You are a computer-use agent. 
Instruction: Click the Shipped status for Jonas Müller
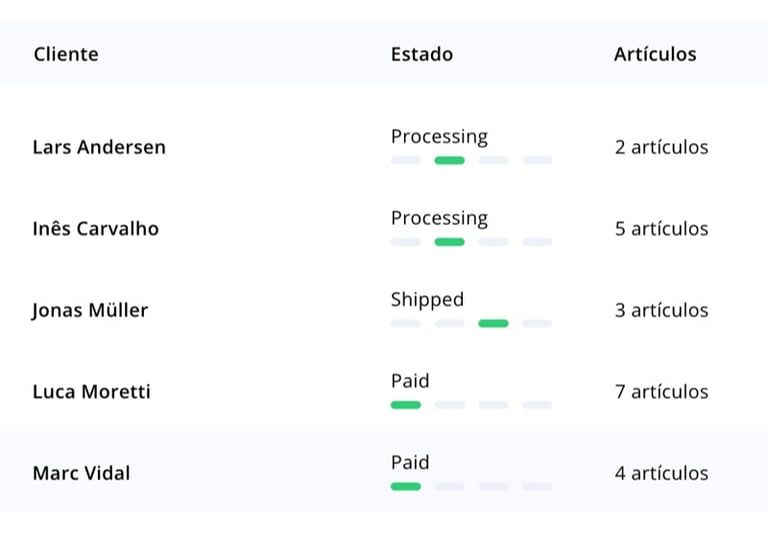point(427,299)
